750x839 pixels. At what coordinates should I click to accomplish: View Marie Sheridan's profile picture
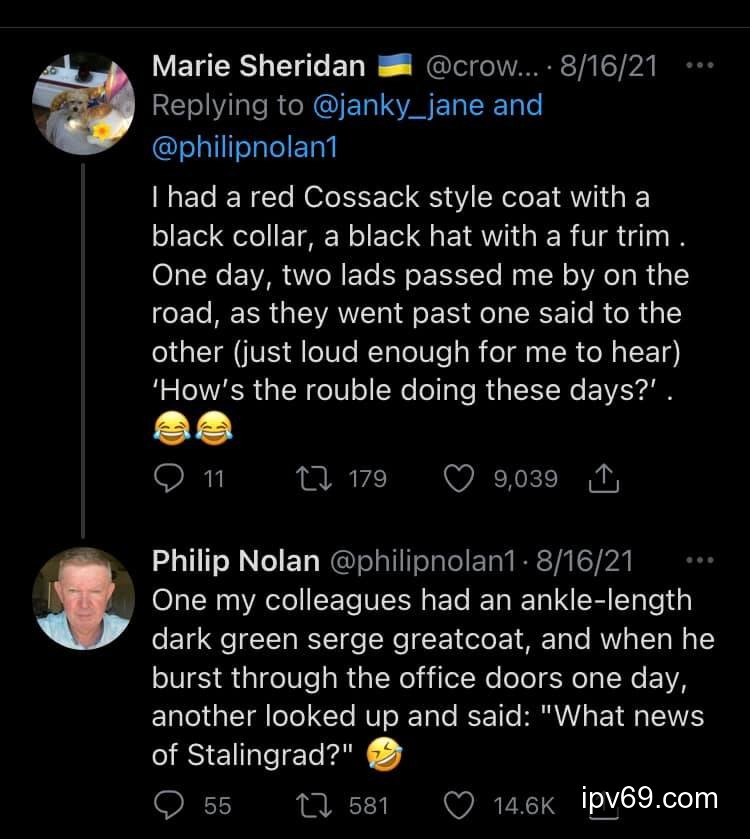coord(84,103)
